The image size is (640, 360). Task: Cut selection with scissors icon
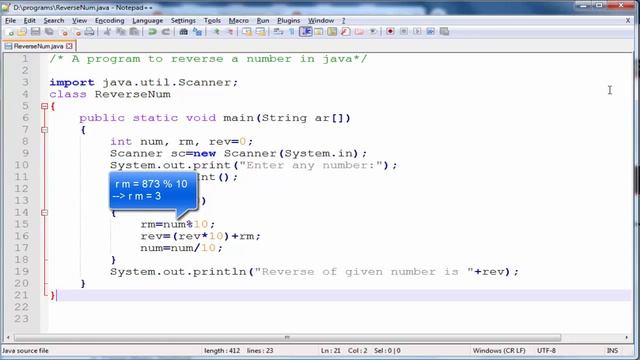tap(108, 32)
